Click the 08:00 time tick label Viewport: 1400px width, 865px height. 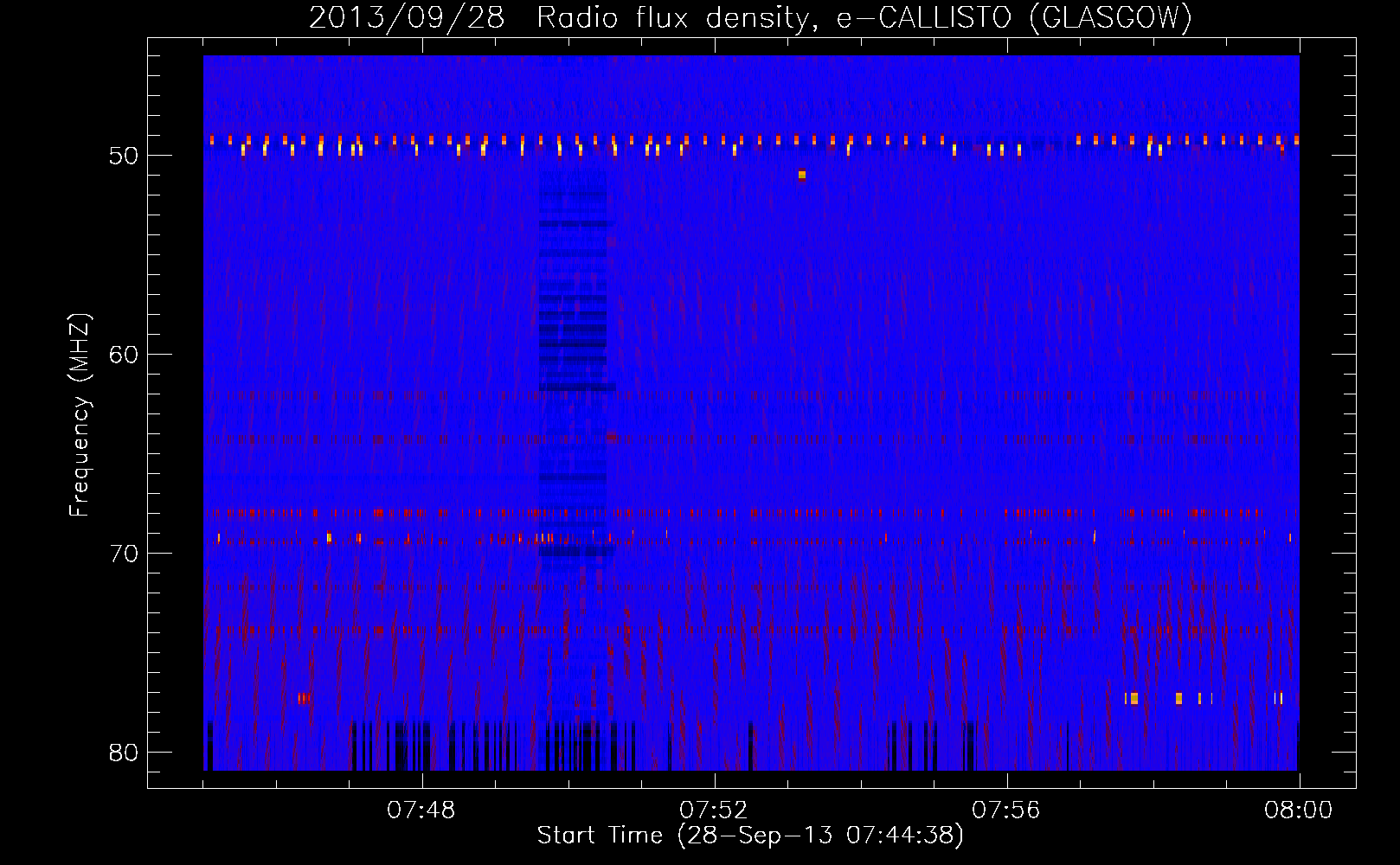click(x=1299, y=811)
